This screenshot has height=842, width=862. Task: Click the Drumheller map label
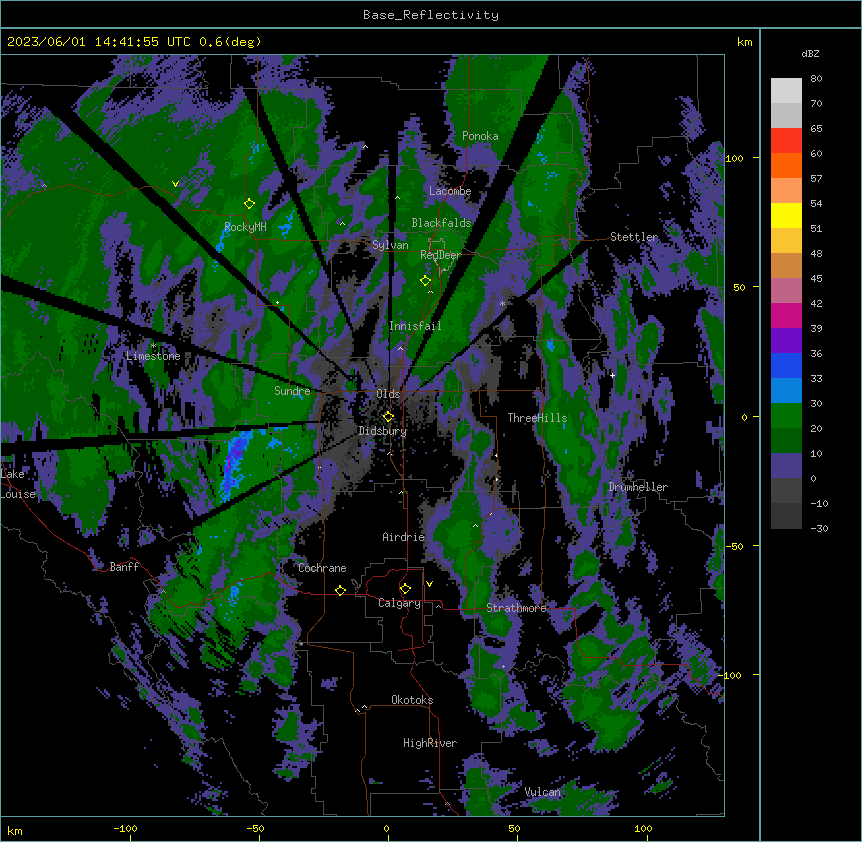[x=638, y=487]
